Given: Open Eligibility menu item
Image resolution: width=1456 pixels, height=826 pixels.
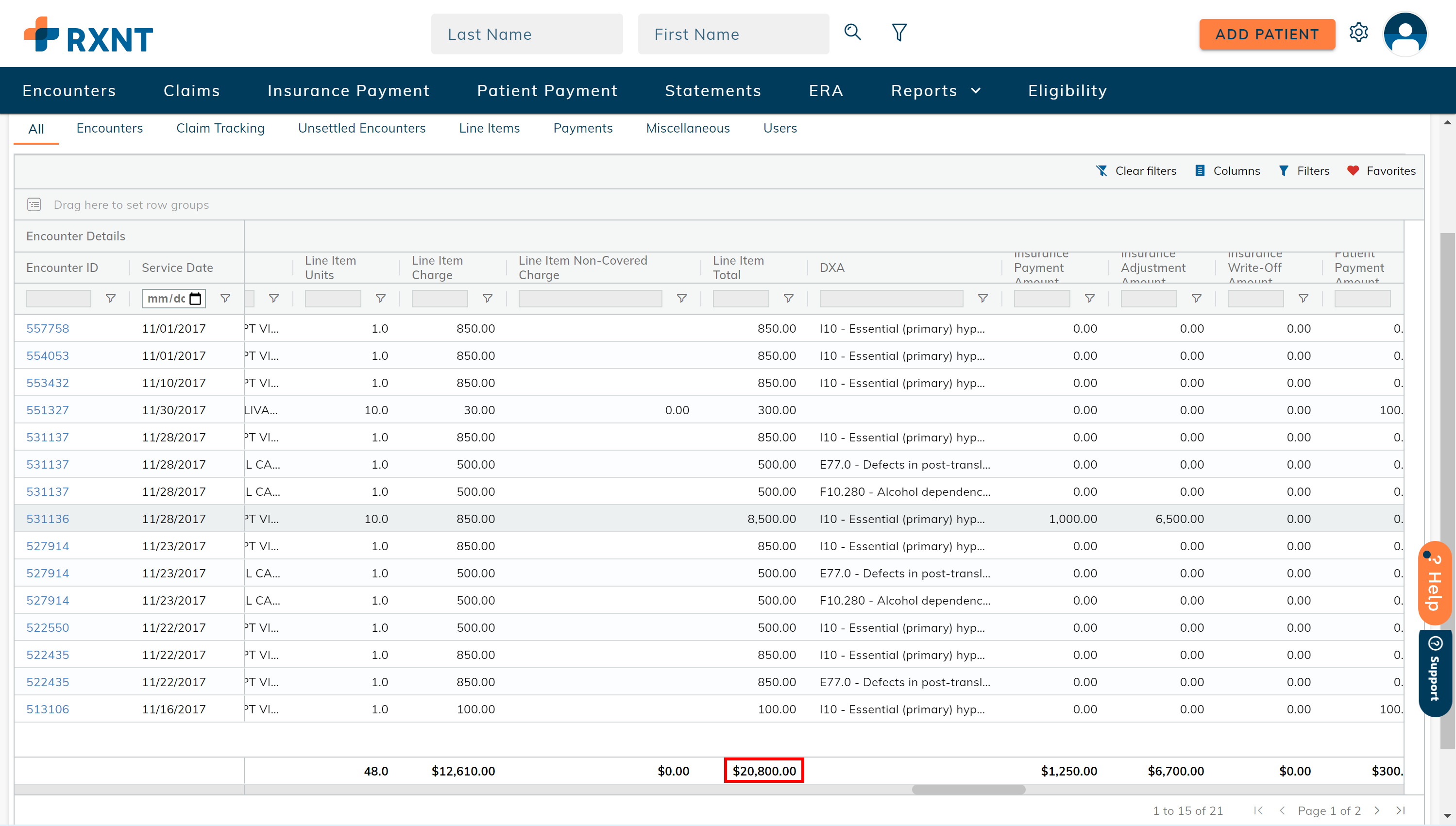Looking at the screenshot, I should 1067,91.
